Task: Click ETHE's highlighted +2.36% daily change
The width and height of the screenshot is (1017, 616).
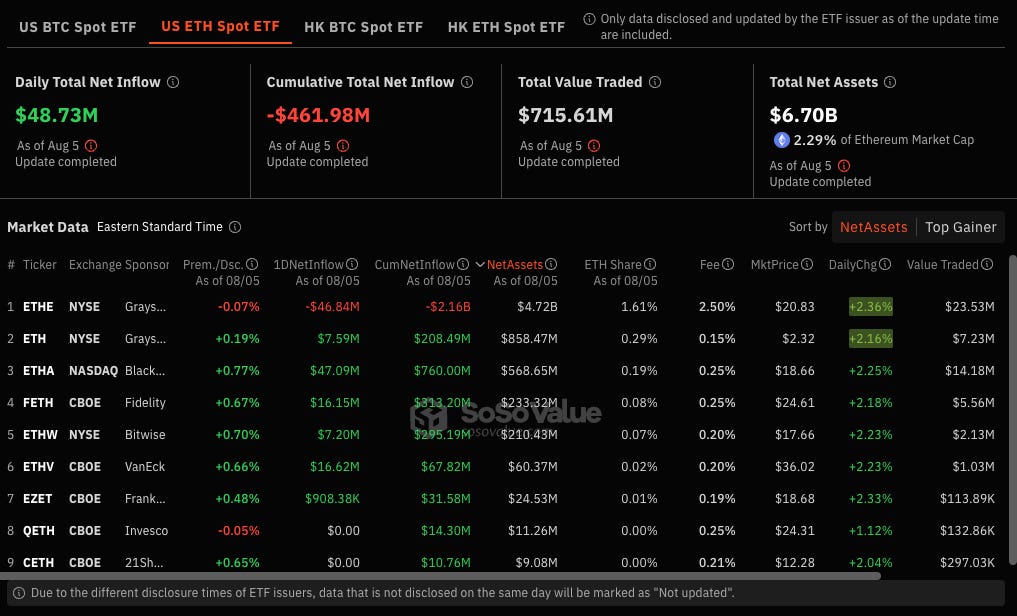Action: pos(870,307)
